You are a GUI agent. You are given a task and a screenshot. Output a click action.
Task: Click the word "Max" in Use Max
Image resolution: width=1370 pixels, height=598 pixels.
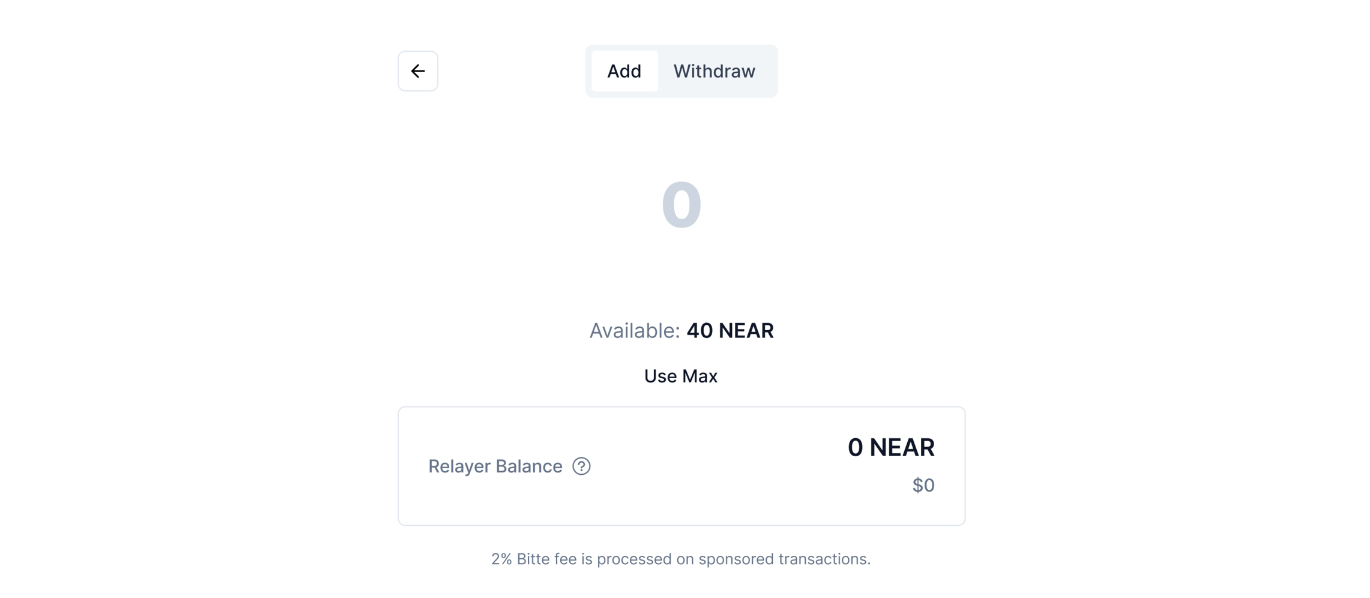coord(700,376)
